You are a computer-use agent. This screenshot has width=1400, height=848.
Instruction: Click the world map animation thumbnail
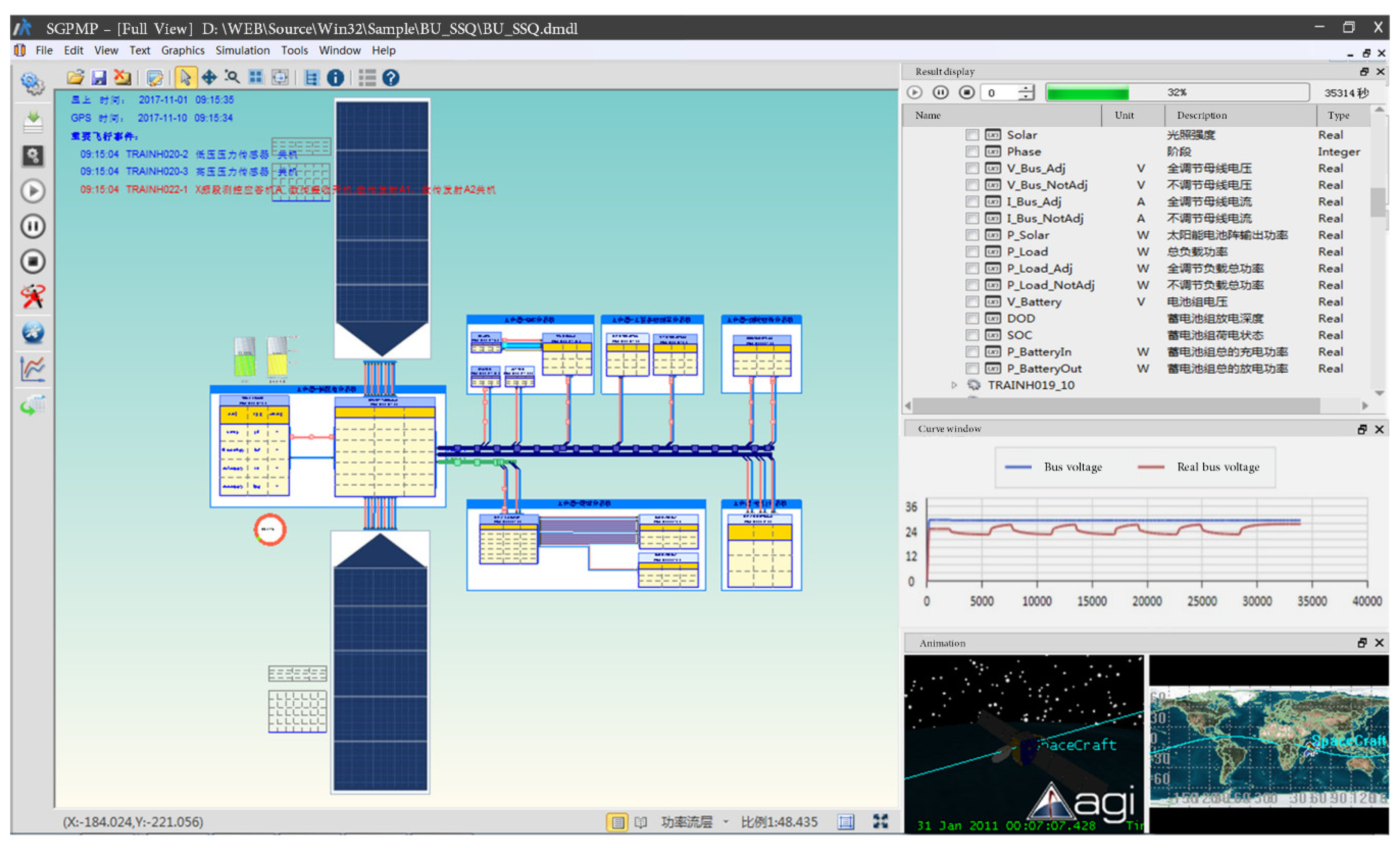pos(1268,745)
